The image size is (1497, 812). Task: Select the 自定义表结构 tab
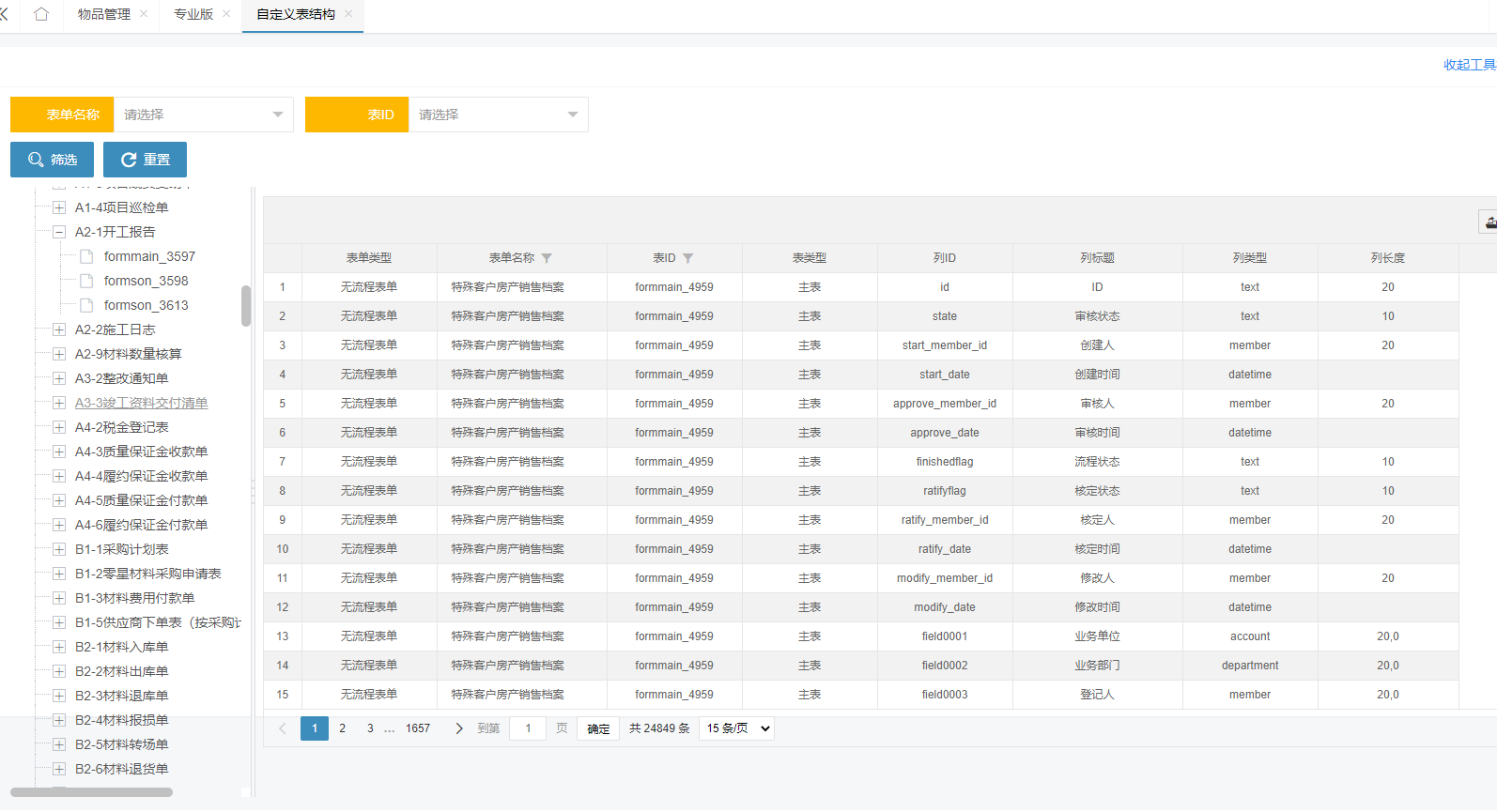point(296,14)
